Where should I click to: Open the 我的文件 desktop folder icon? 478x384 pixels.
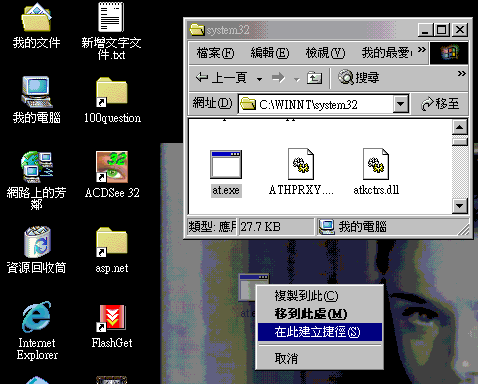pyautogui.click(x=36, y=18)
